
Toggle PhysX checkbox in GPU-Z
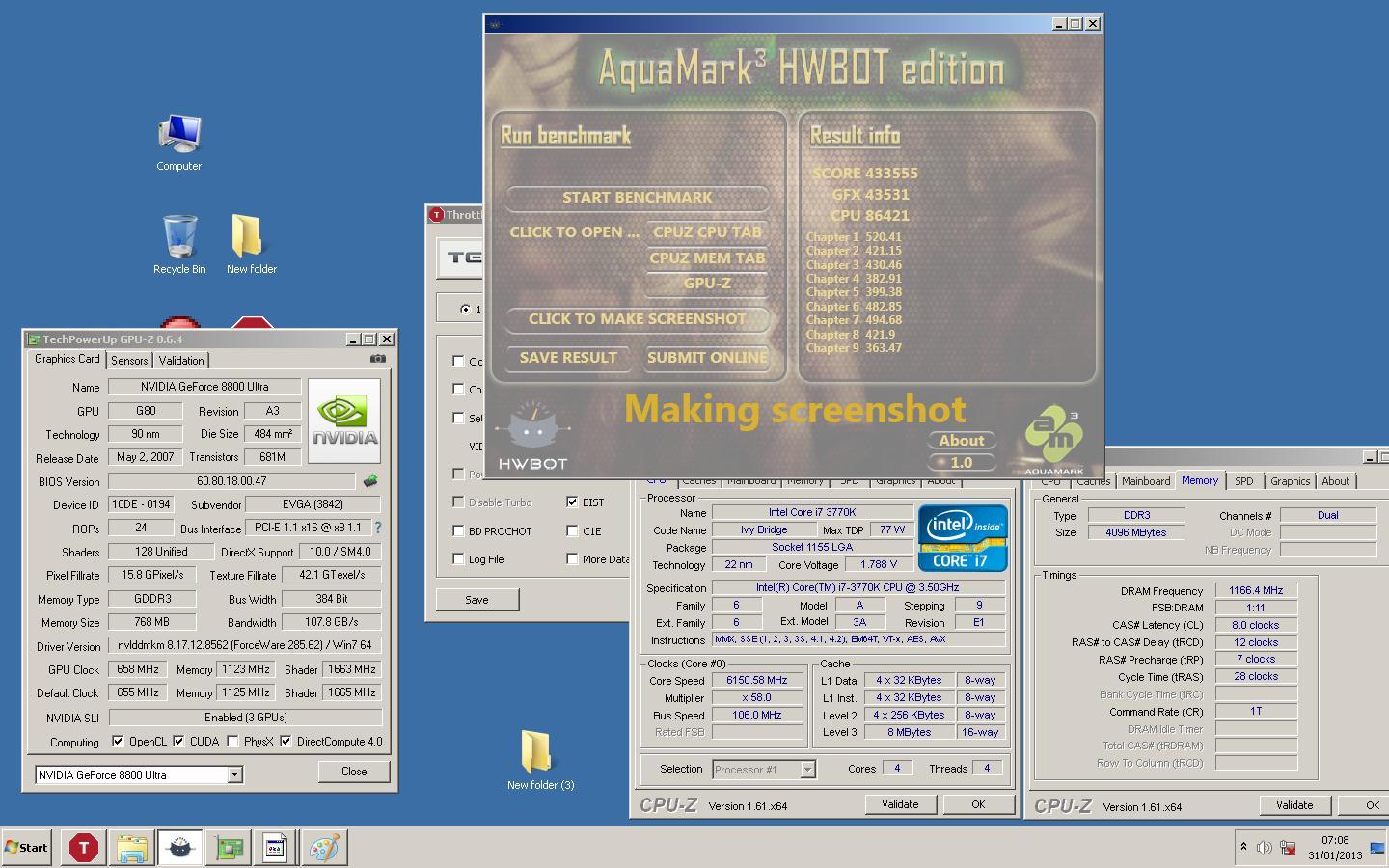pyautogui.click(x=232, y=741)
